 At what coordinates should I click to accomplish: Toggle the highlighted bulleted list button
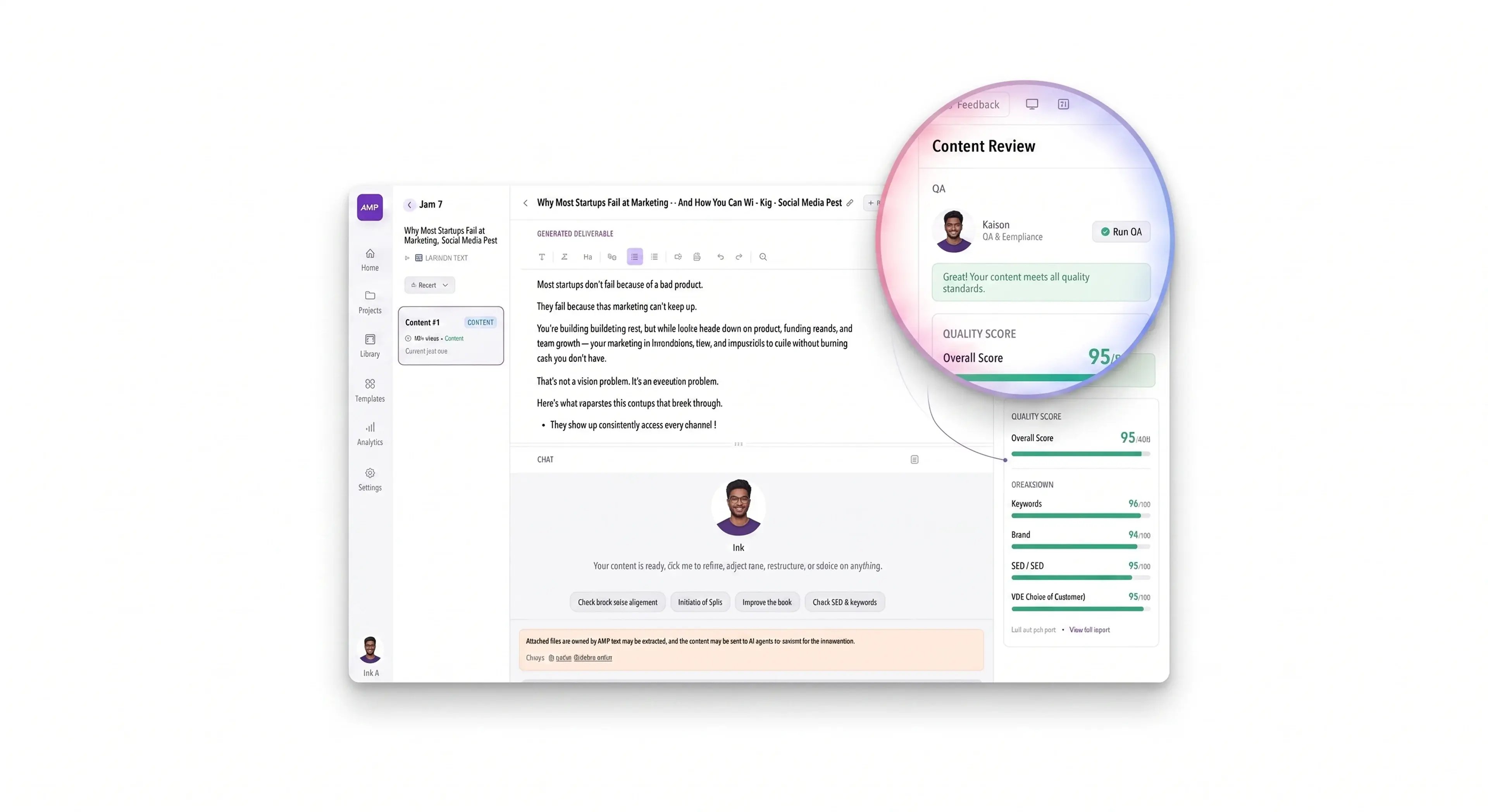635,257
